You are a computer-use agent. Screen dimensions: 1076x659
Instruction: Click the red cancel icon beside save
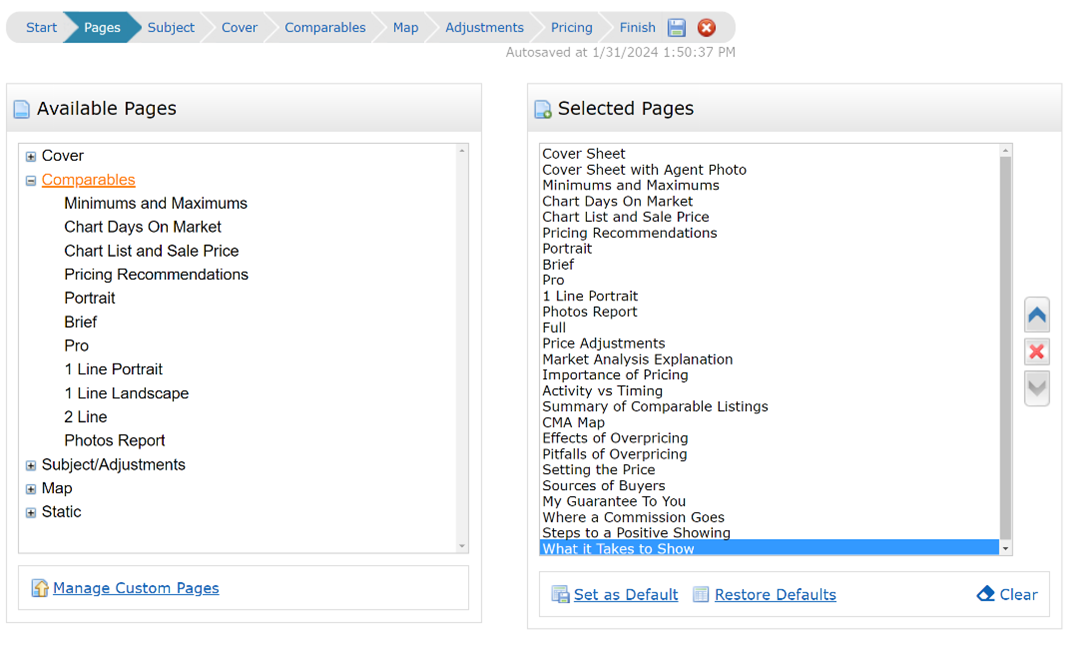tap(706, 28)
